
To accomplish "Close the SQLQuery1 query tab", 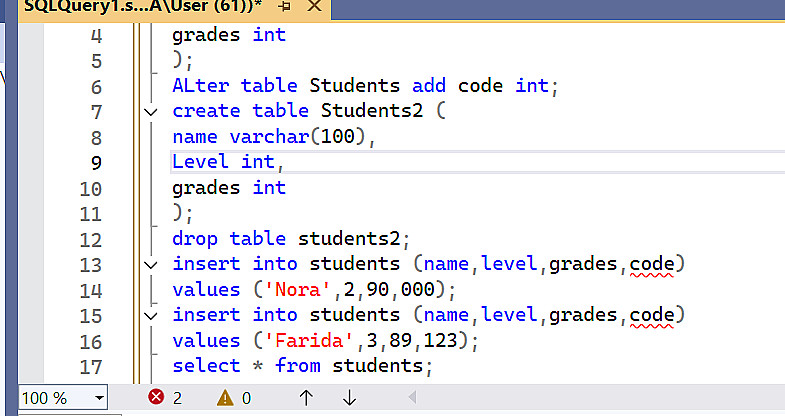I will (x=315, y=7).
